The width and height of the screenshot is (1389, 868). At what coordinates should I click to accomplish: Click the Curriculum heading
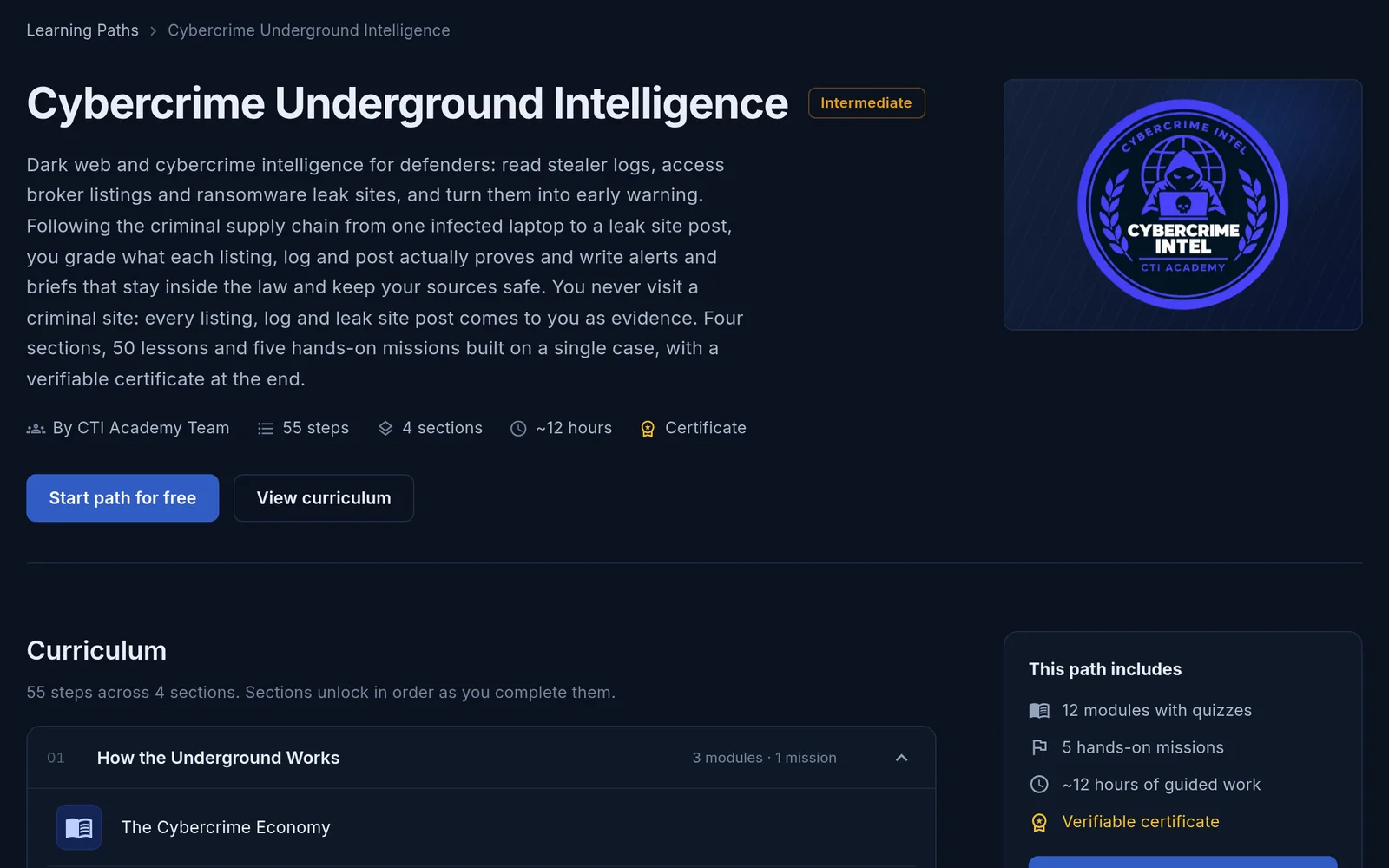(96, 650)
